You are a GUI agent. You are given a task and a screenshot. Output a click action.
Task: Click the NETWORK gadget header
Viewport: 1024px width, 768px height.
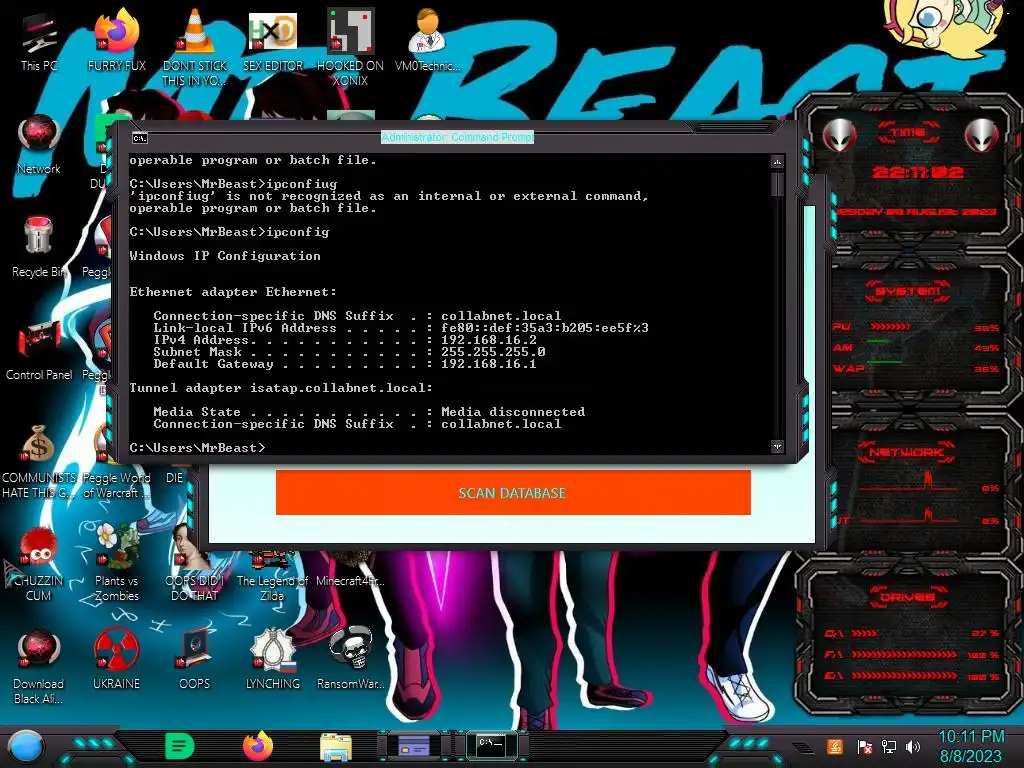908,451
